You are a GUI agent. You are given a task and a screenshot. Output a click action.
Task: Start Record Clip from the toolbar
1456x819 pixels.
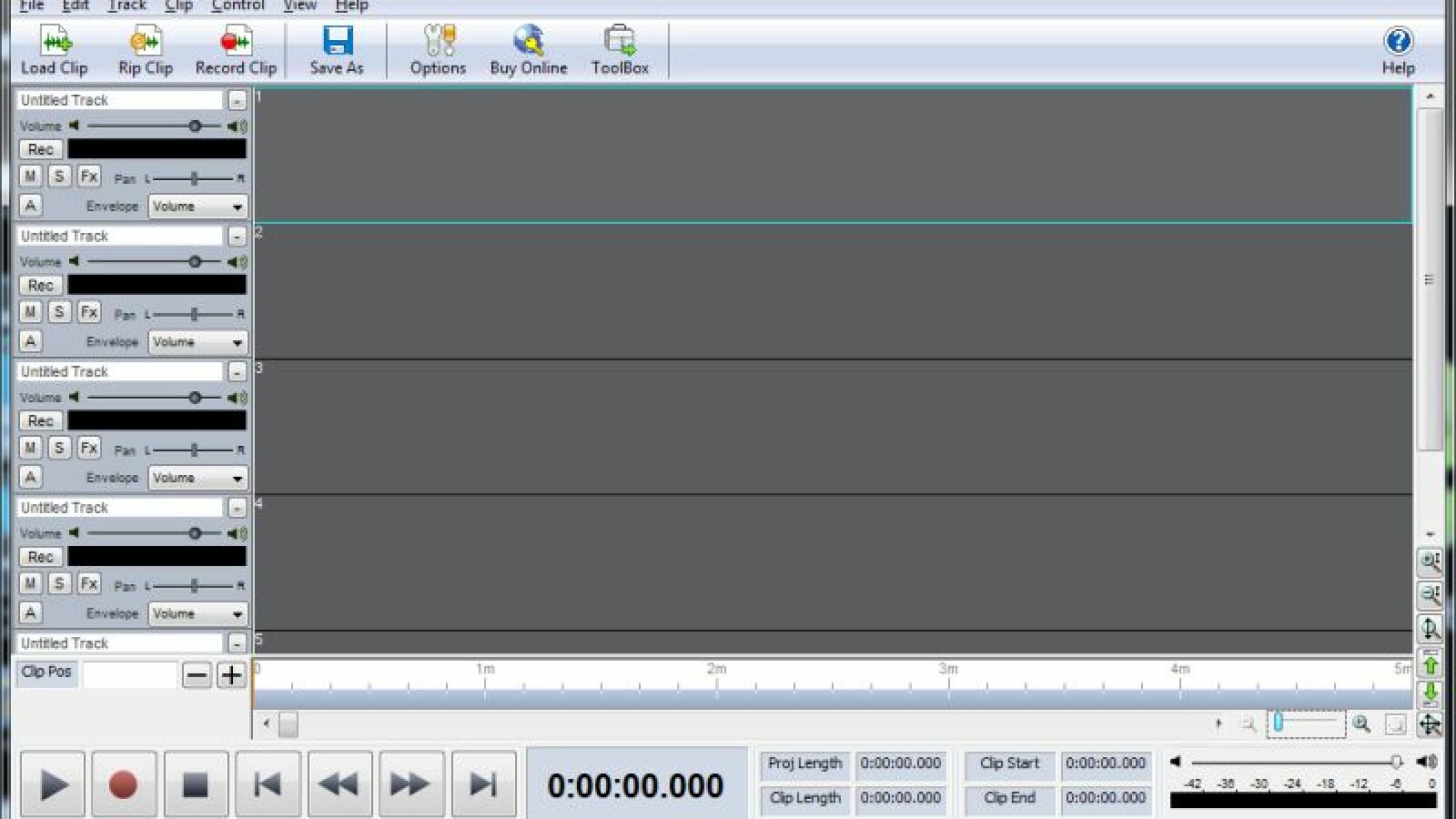(x=236, y=43)
